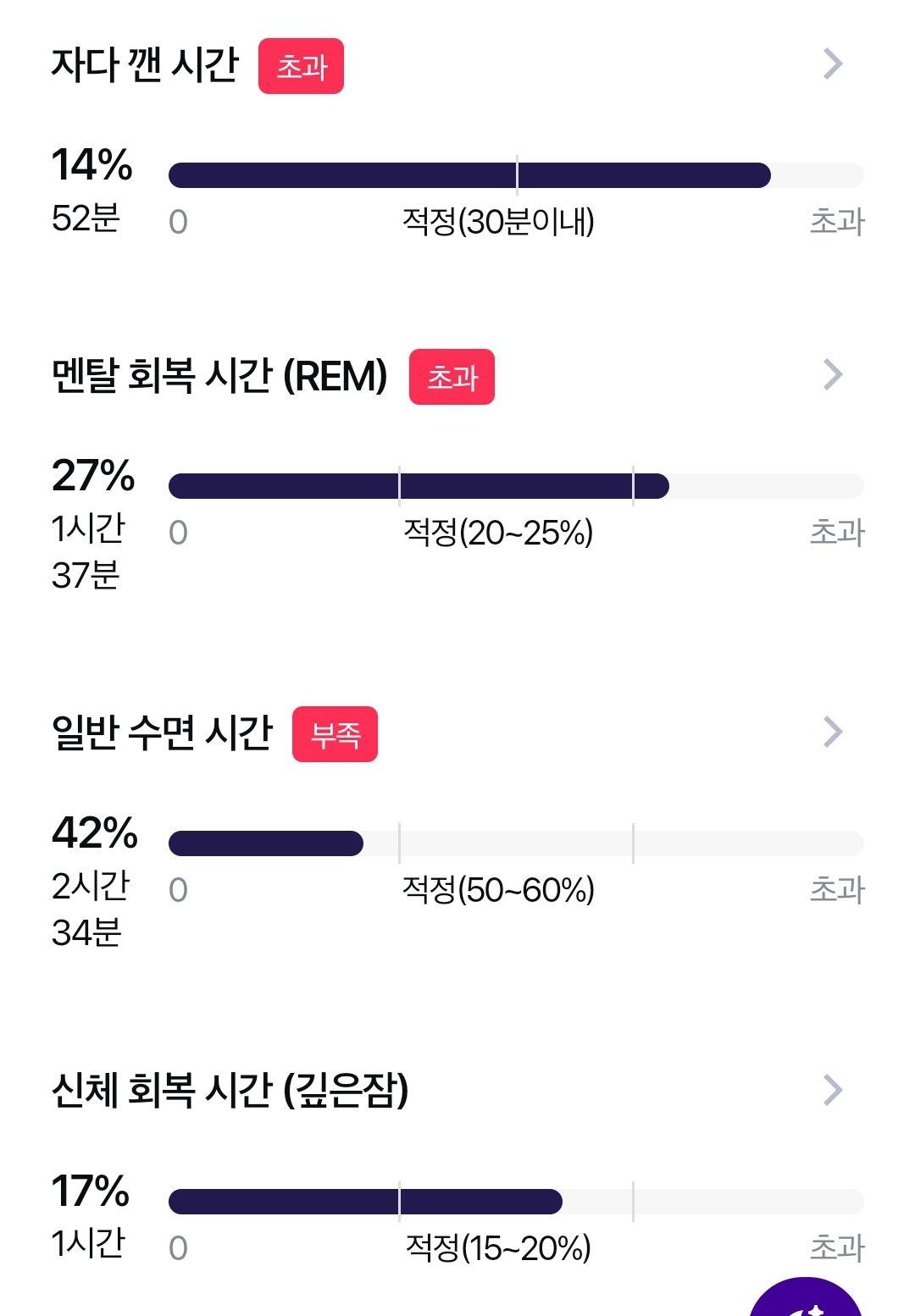915x1316 pixels.
Task: Click the 깊은잠 progress bar
Action: tap(516, 1202)
